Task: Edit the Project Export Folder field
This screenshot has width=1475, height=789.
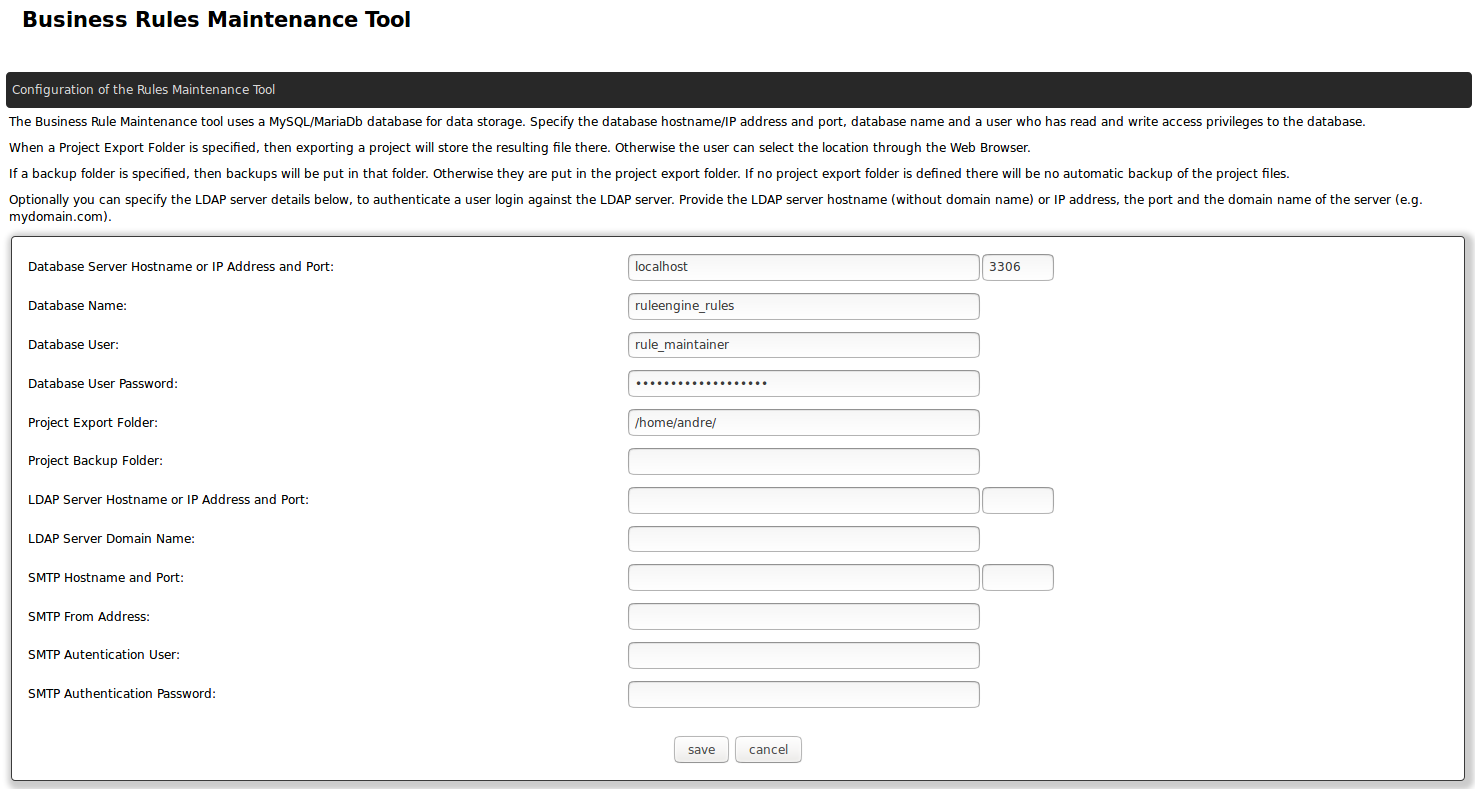Action: coord(804,422)
